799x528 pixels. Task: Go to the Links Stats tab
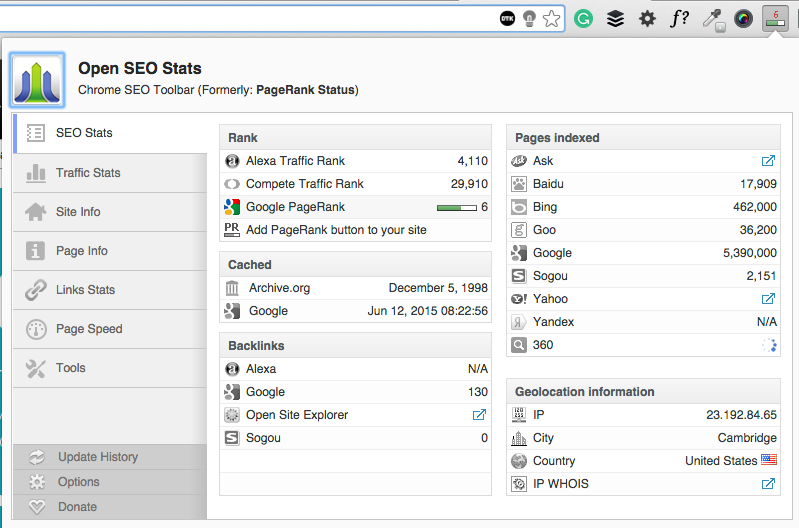click(85, 290)
